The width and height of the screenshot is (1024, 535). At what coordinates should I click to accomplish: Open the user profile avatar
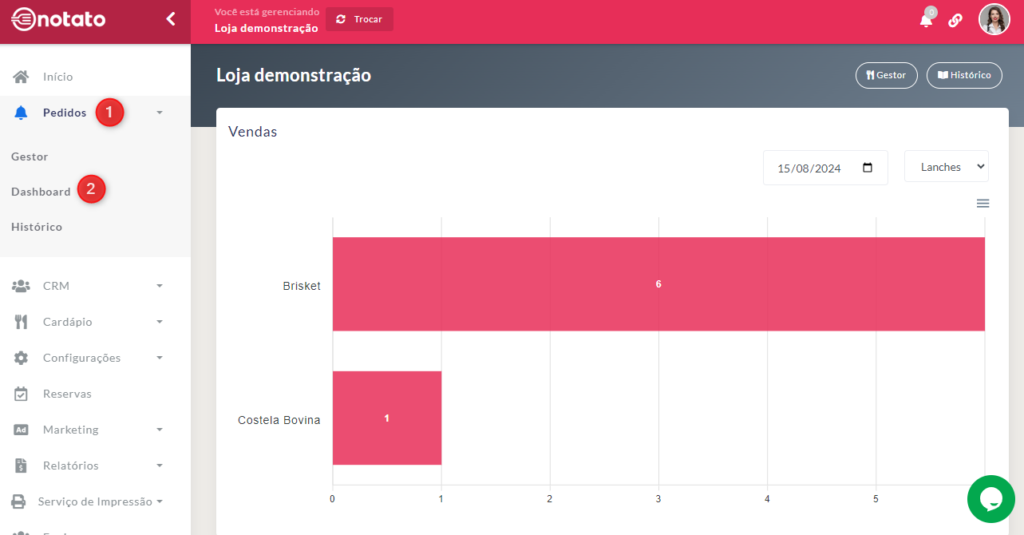click(993, 19)
